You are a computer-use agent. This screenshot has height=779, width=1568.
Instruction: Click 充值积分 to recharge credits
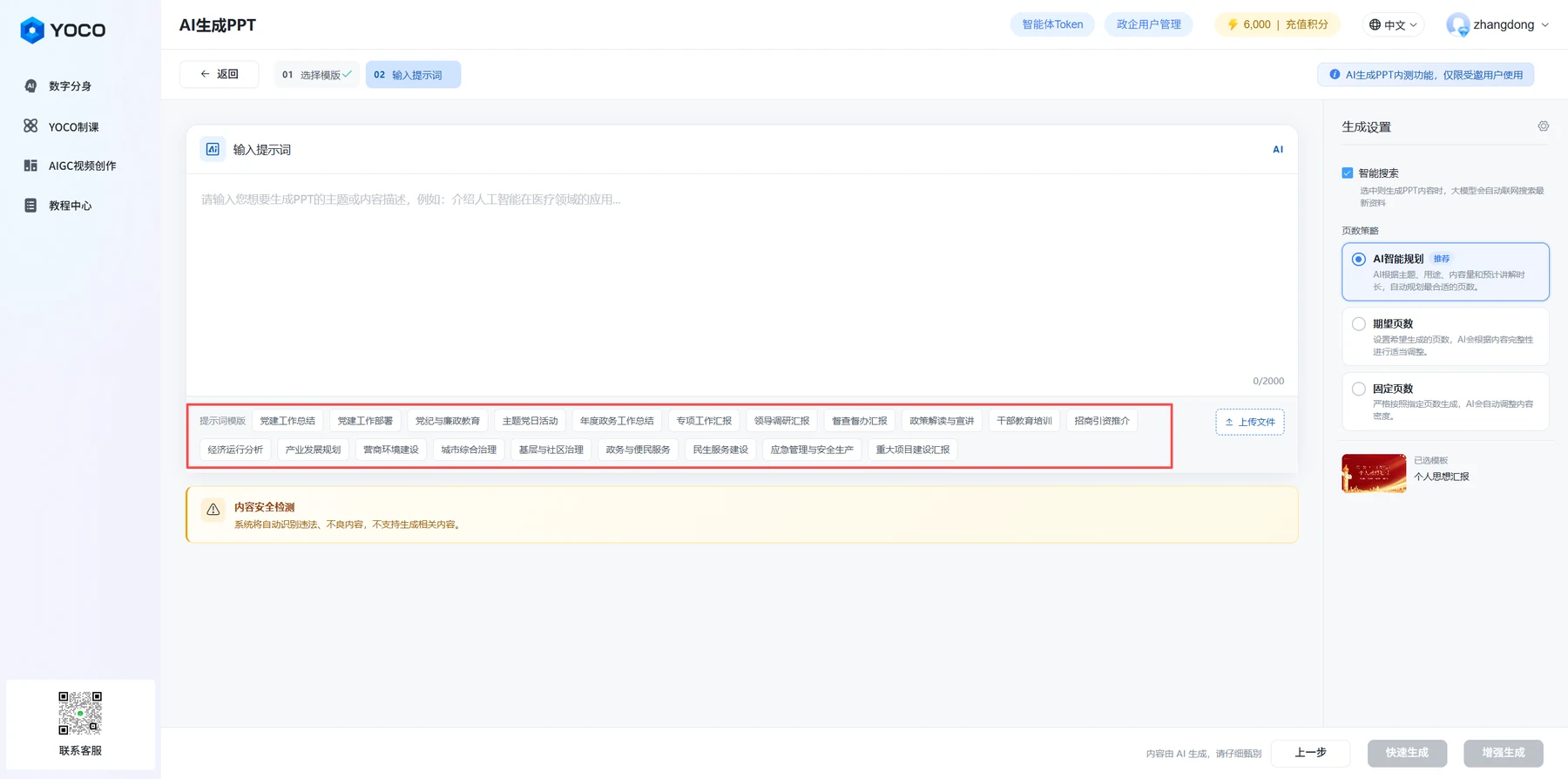pyautogui.click(x=1307, y=24)
